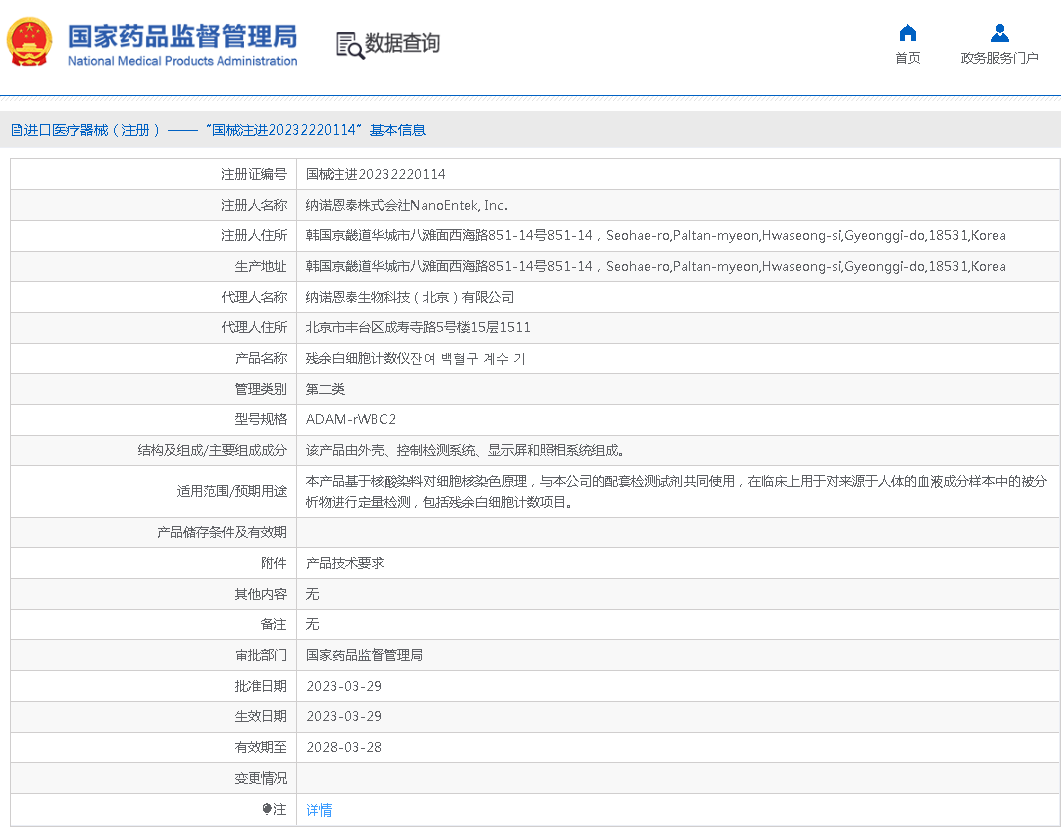Click the 政务服务门户 person icon
This screenshot has width=1061, height=832.
[x=999, y=33]
